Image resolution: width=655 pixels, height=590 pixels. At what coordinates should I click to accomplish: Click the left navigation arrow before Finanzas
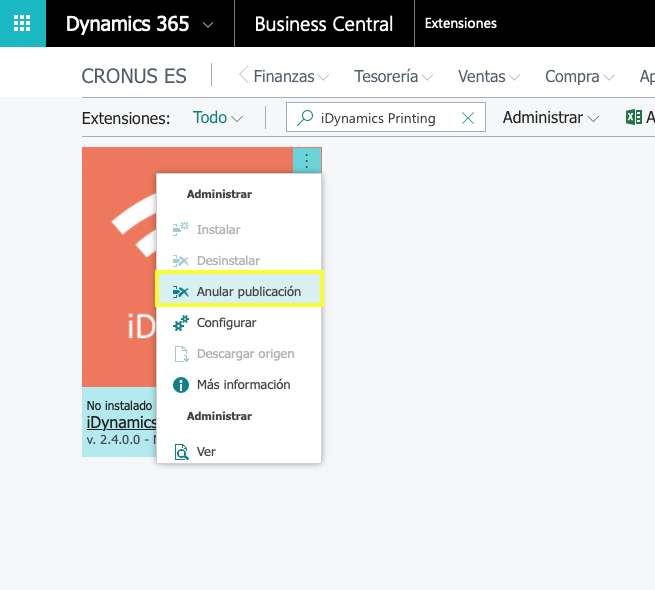point(244,75)
